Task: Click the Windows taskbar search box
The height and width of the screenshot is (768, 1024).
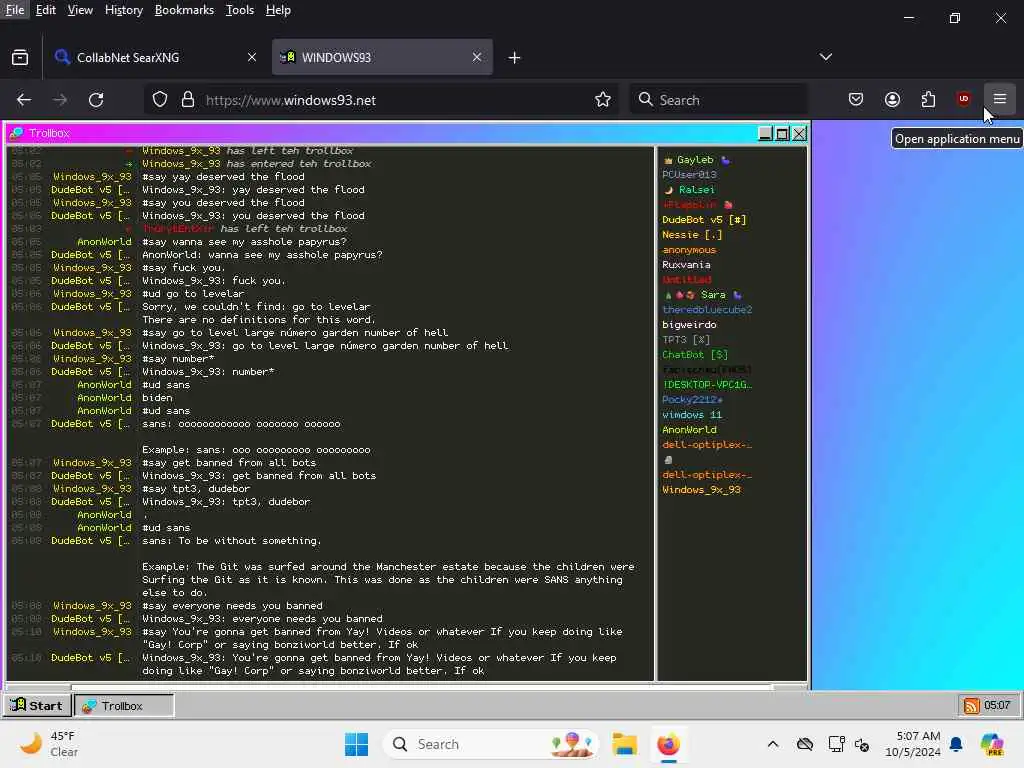Action: click(x=490, y=744)
